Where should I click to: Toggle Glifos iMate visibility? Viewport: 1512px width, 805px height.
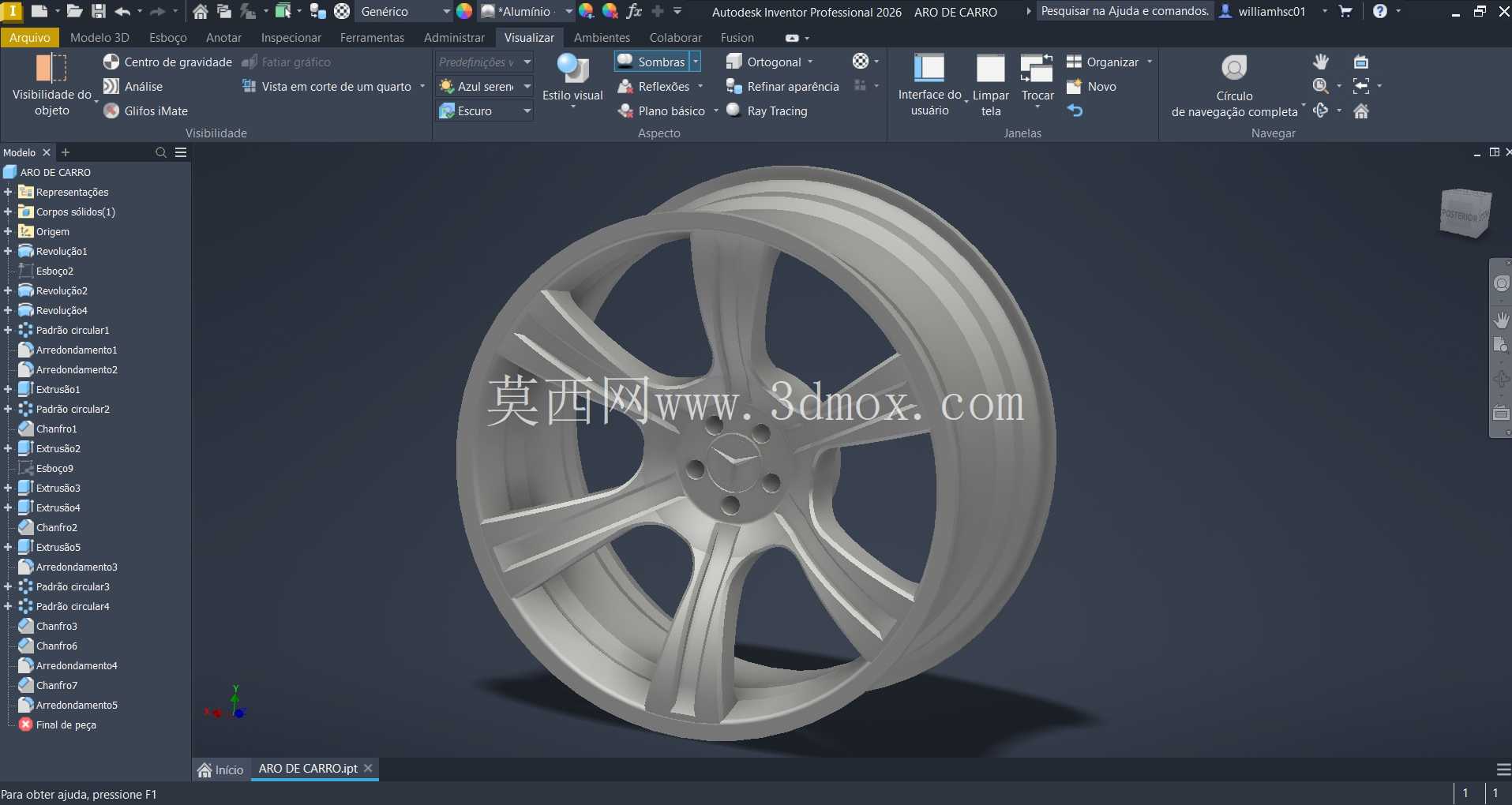coord(146,110)
